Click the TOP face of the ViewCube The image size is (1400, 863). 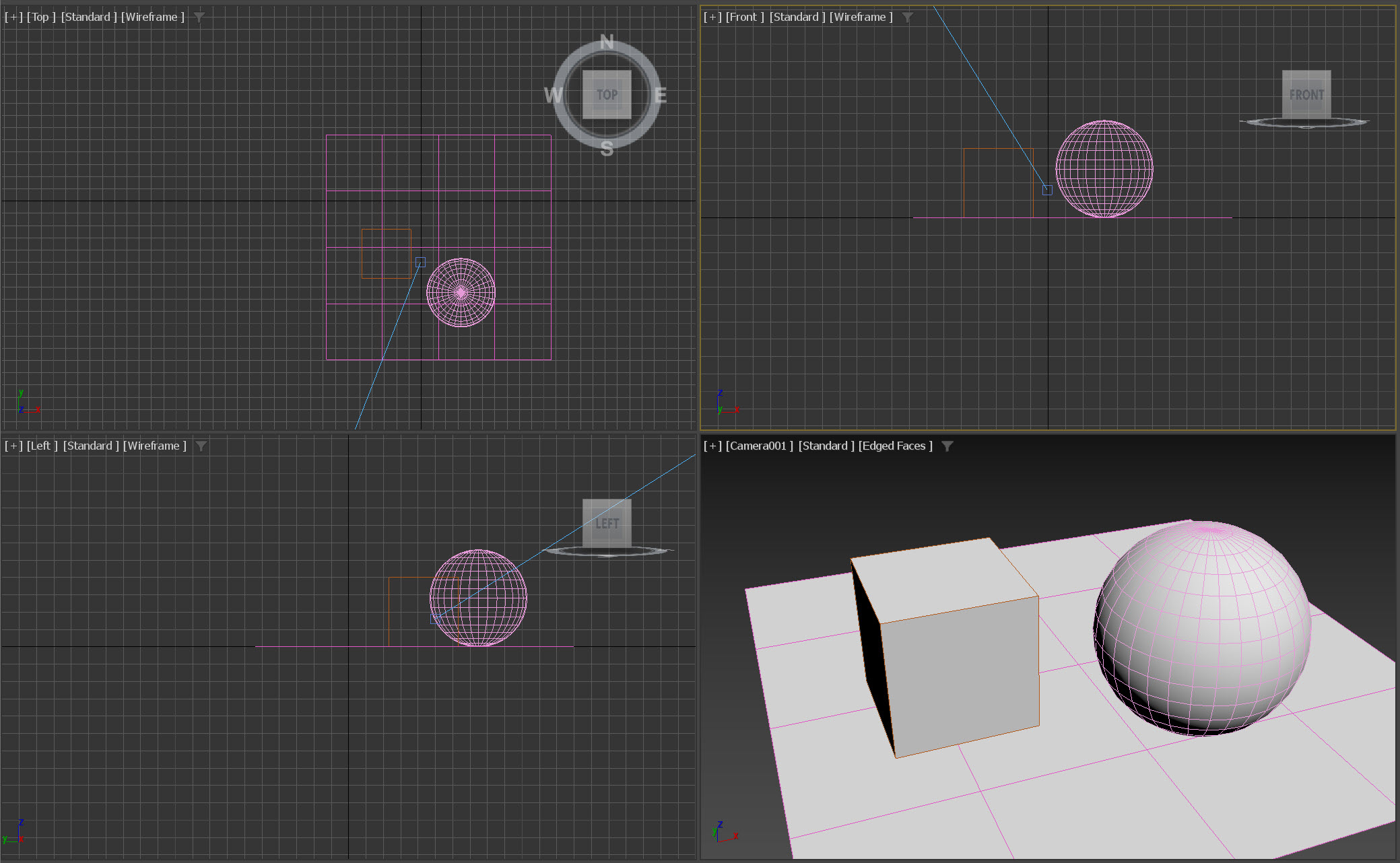coord(607,95)
